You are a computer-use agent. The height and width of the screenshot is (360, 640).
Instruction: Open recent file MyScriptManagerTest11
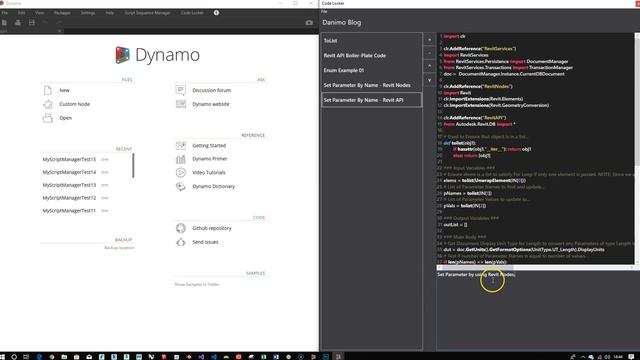click(x=69, y=211)
